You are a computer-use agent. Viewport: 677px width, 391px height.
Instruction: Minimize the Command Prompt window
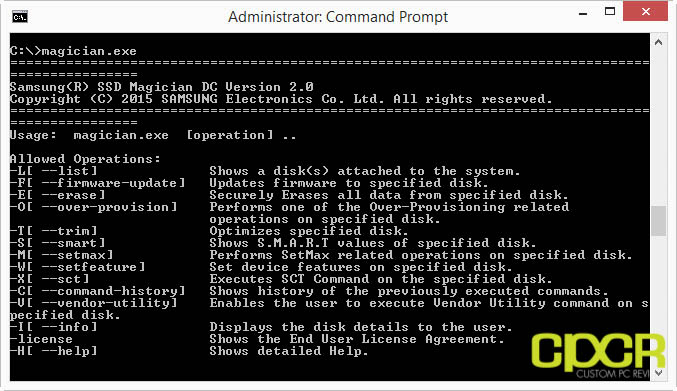coord(583,13)
